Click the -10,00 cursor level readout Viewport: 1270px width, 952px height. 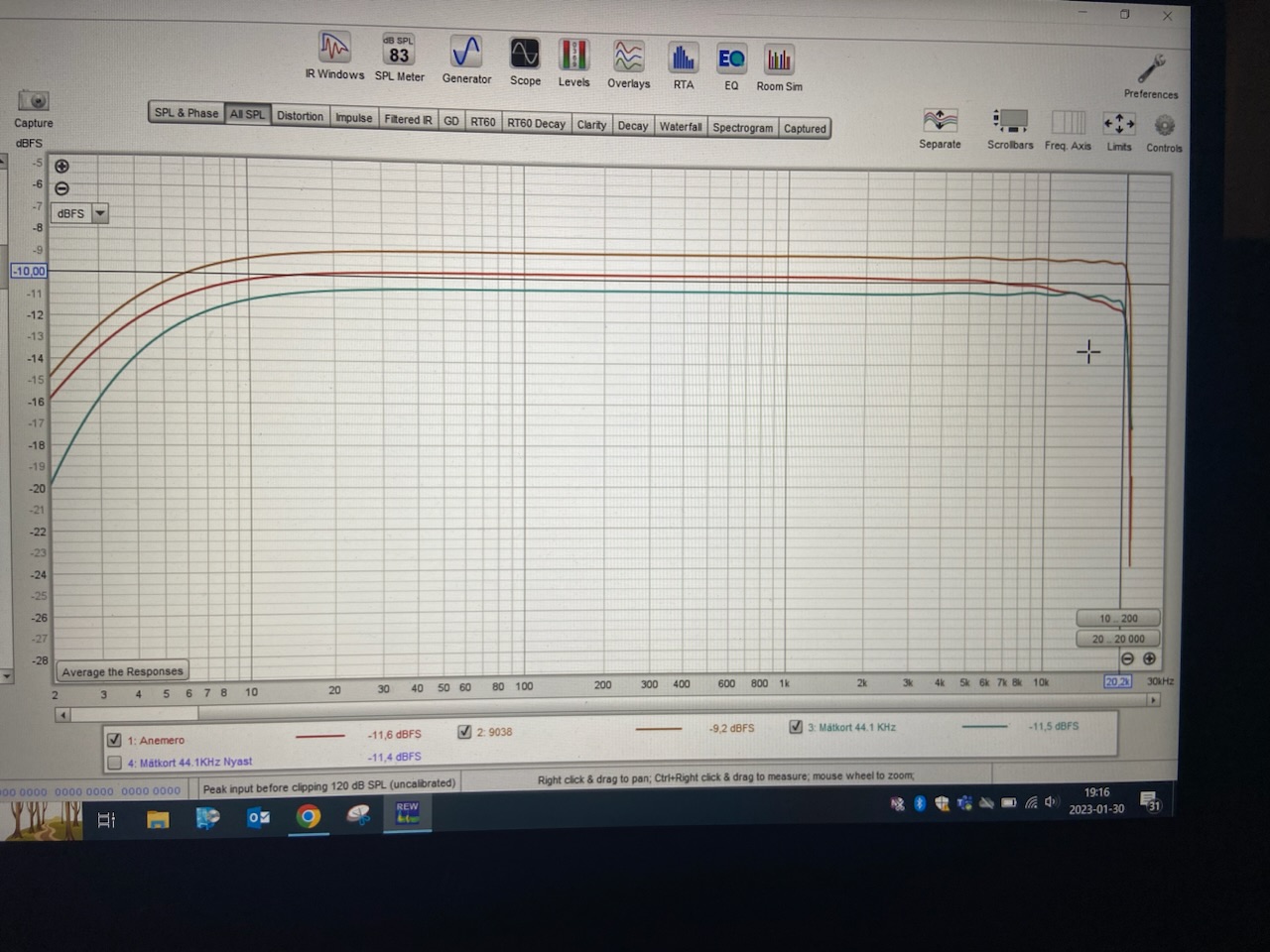(x=28, y=271)
